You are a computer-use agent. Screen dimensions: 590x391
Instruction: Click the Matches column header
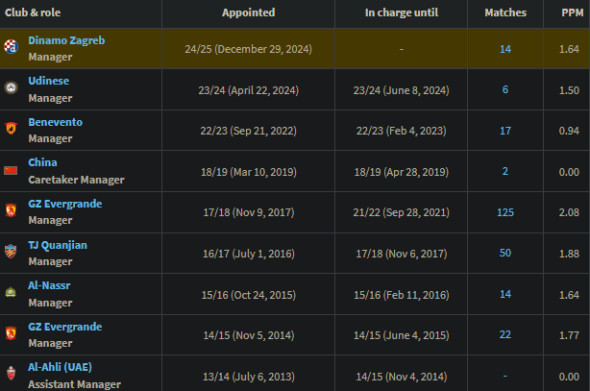pyautogui.click(x=505, y=13)
